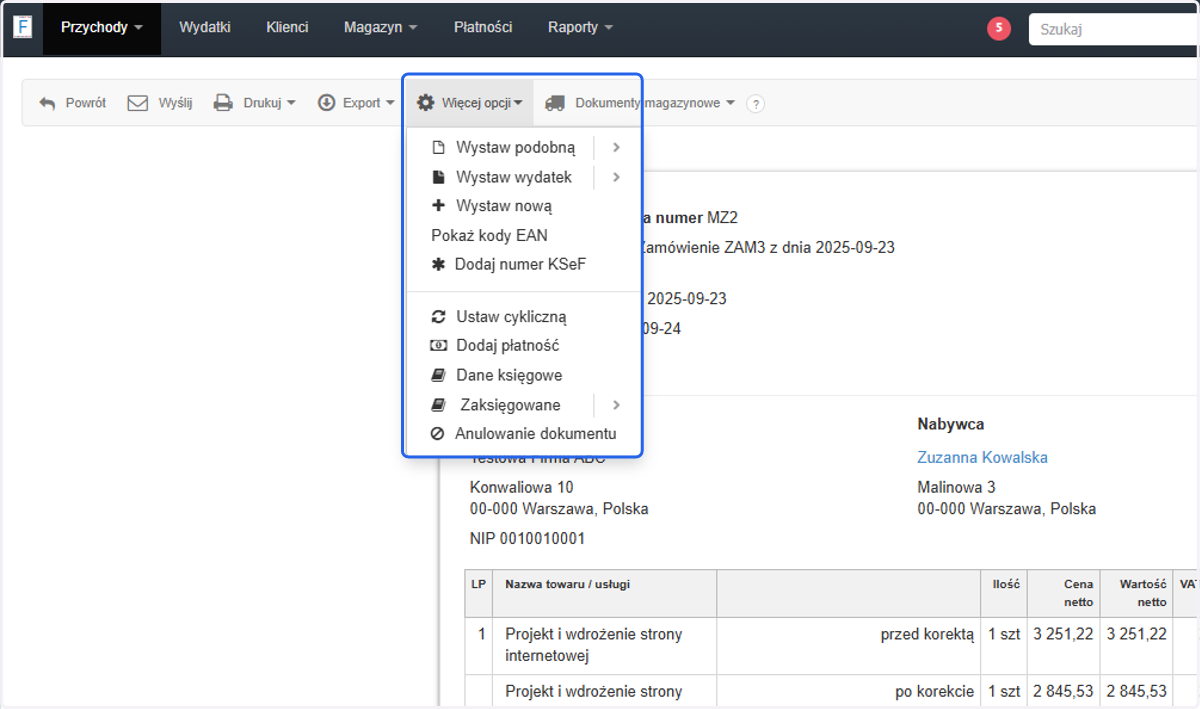This screenshot has width=1200, height=709.
Task: Click the book icon for Zaksięgowane
Action: tap(438, 405)
